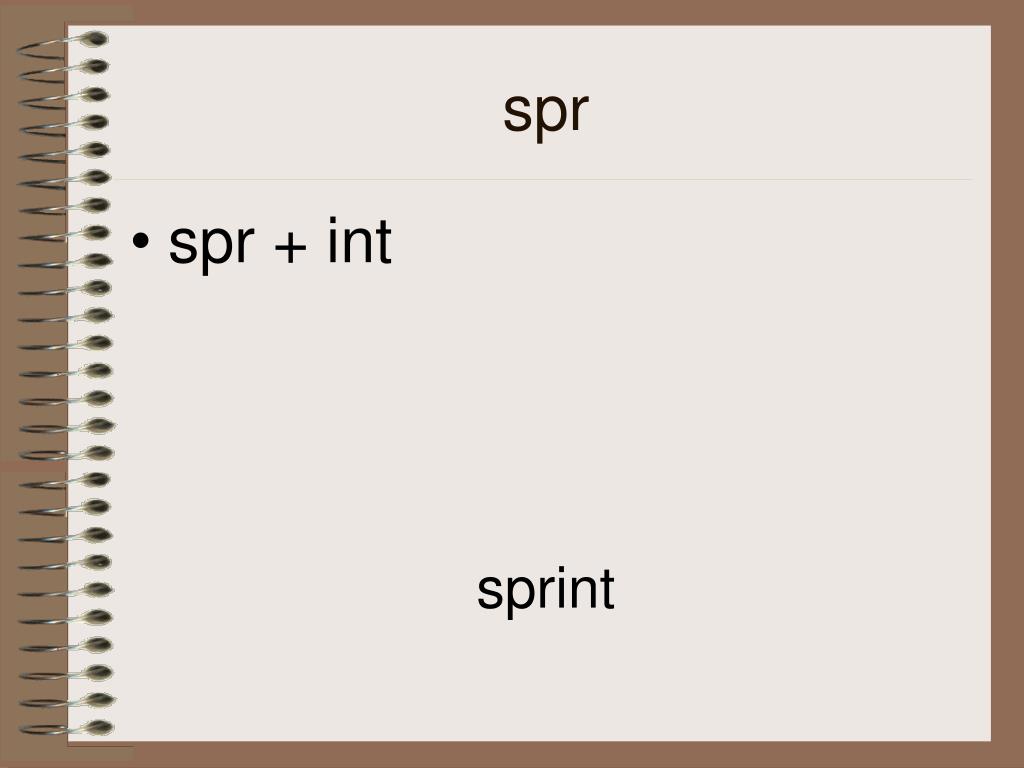This screenshot has width=1024, height=768.
Task: Click the letter "t" ending the word sprint
Action: [x=608, y=590]
